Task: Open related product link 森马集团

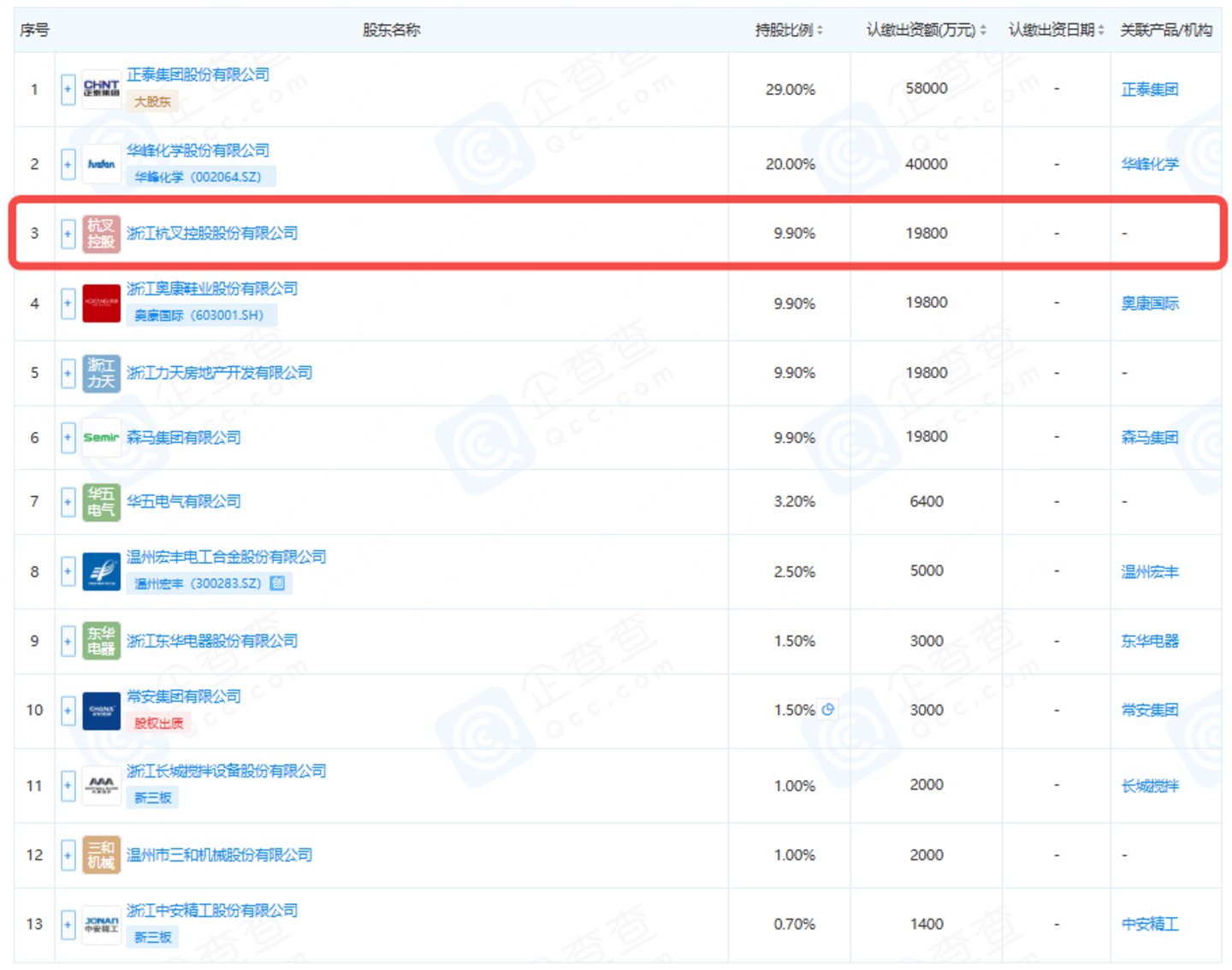Action: tap(1150, 438)
